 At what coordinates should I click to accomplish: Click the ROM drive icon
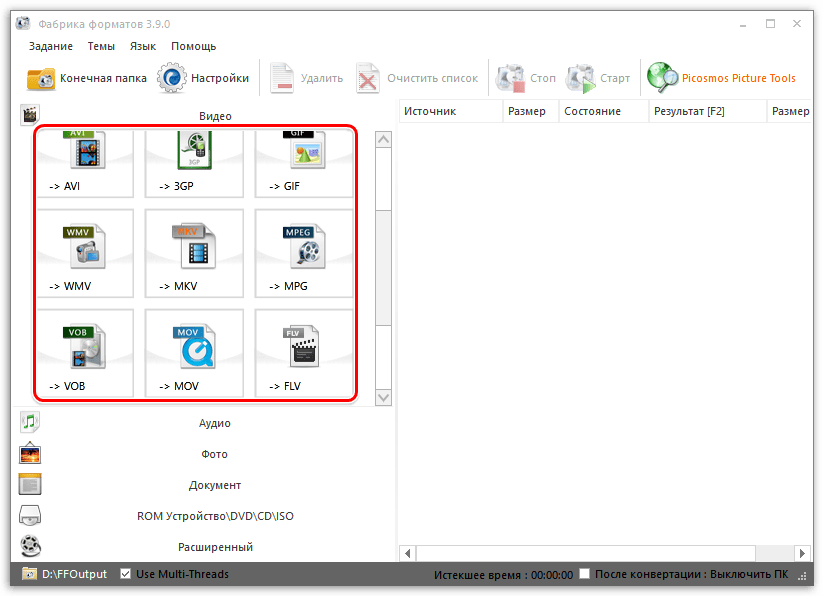coord(30,516)
